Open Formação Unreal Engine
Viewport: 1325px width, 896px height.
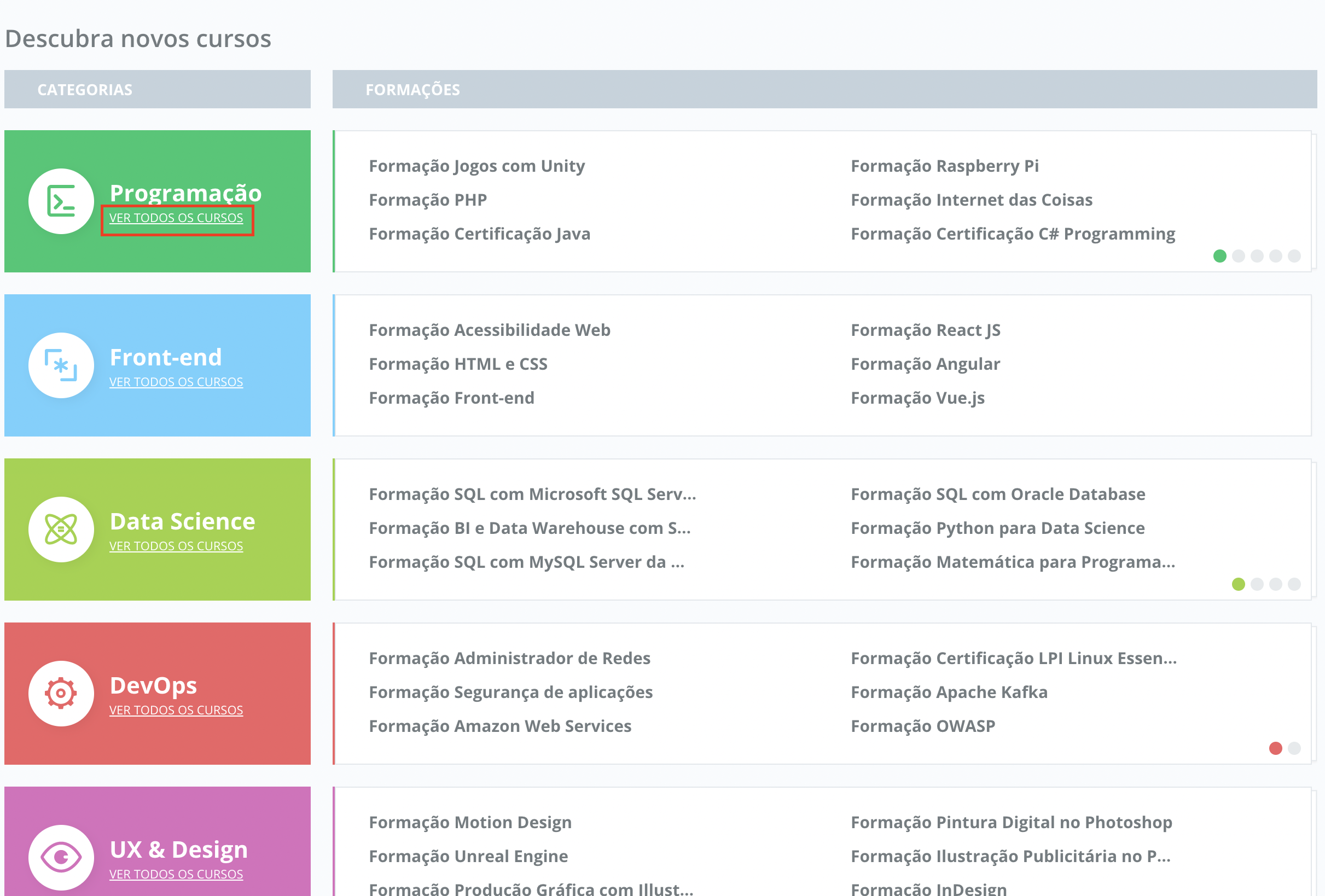click(469, 857)
